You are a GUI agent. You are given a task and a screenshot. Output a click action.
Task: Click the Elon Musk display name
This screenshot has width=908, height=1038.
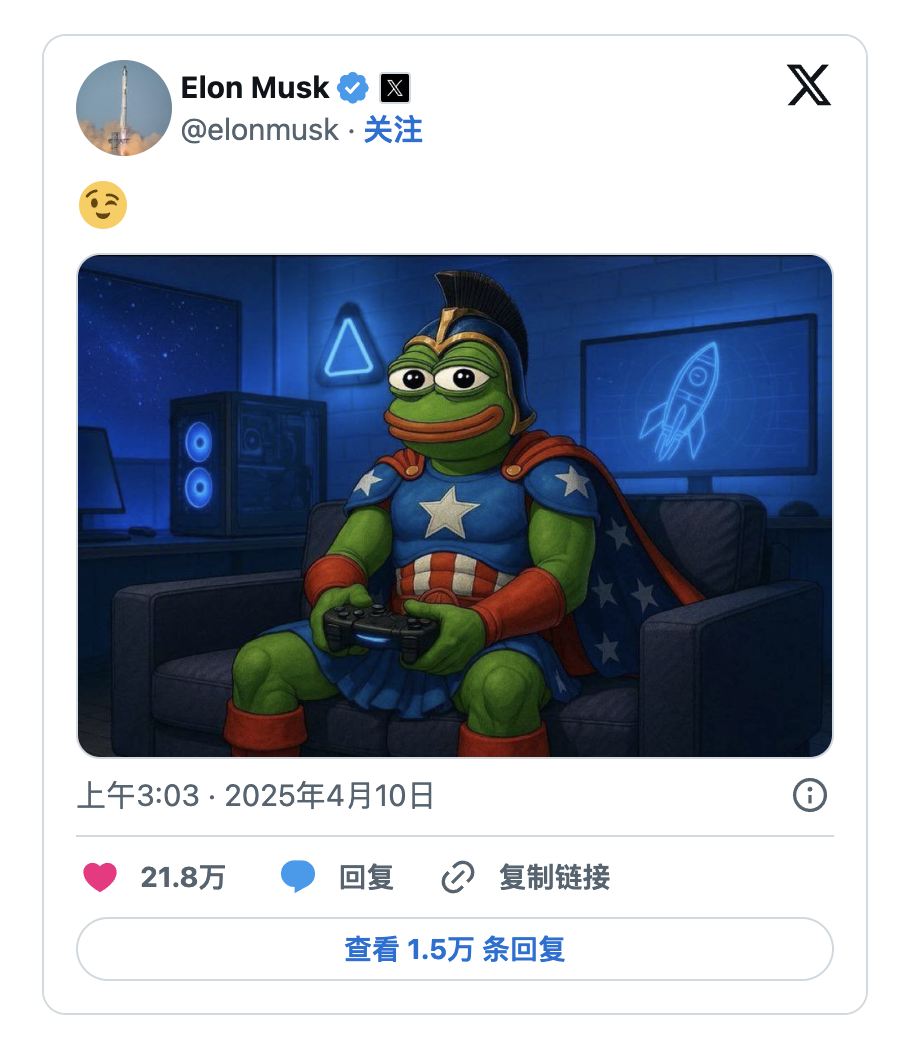255,88
